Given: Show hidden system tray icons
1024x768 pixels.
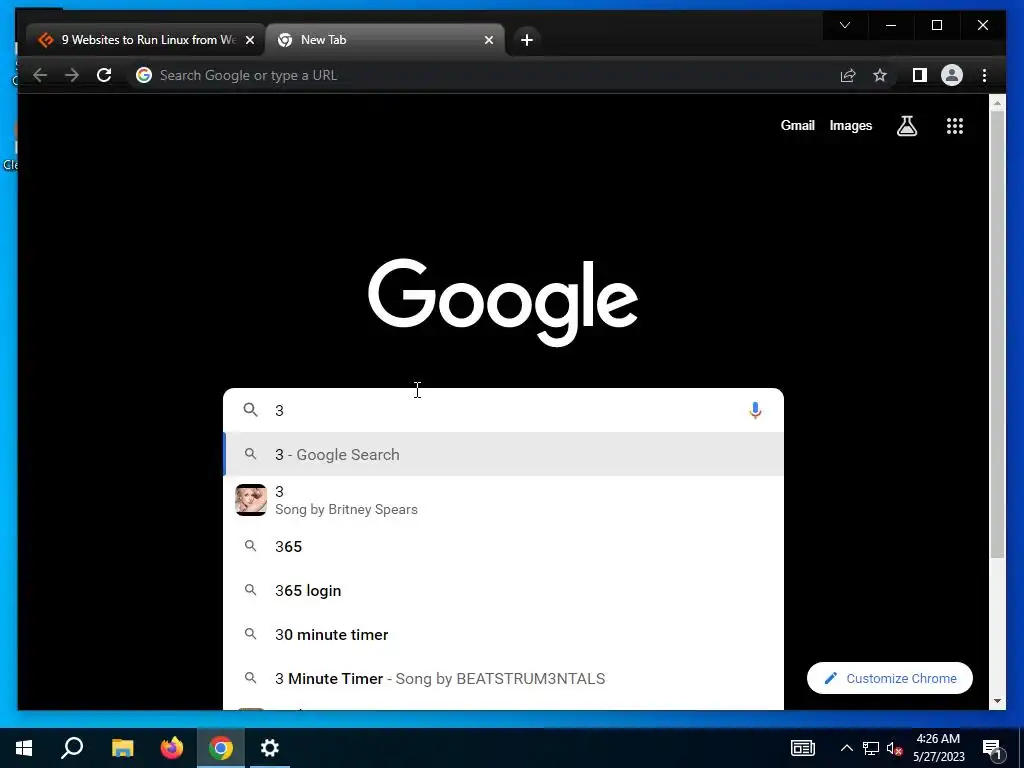Looking at the screenshot, I should [x=846, y=748].
